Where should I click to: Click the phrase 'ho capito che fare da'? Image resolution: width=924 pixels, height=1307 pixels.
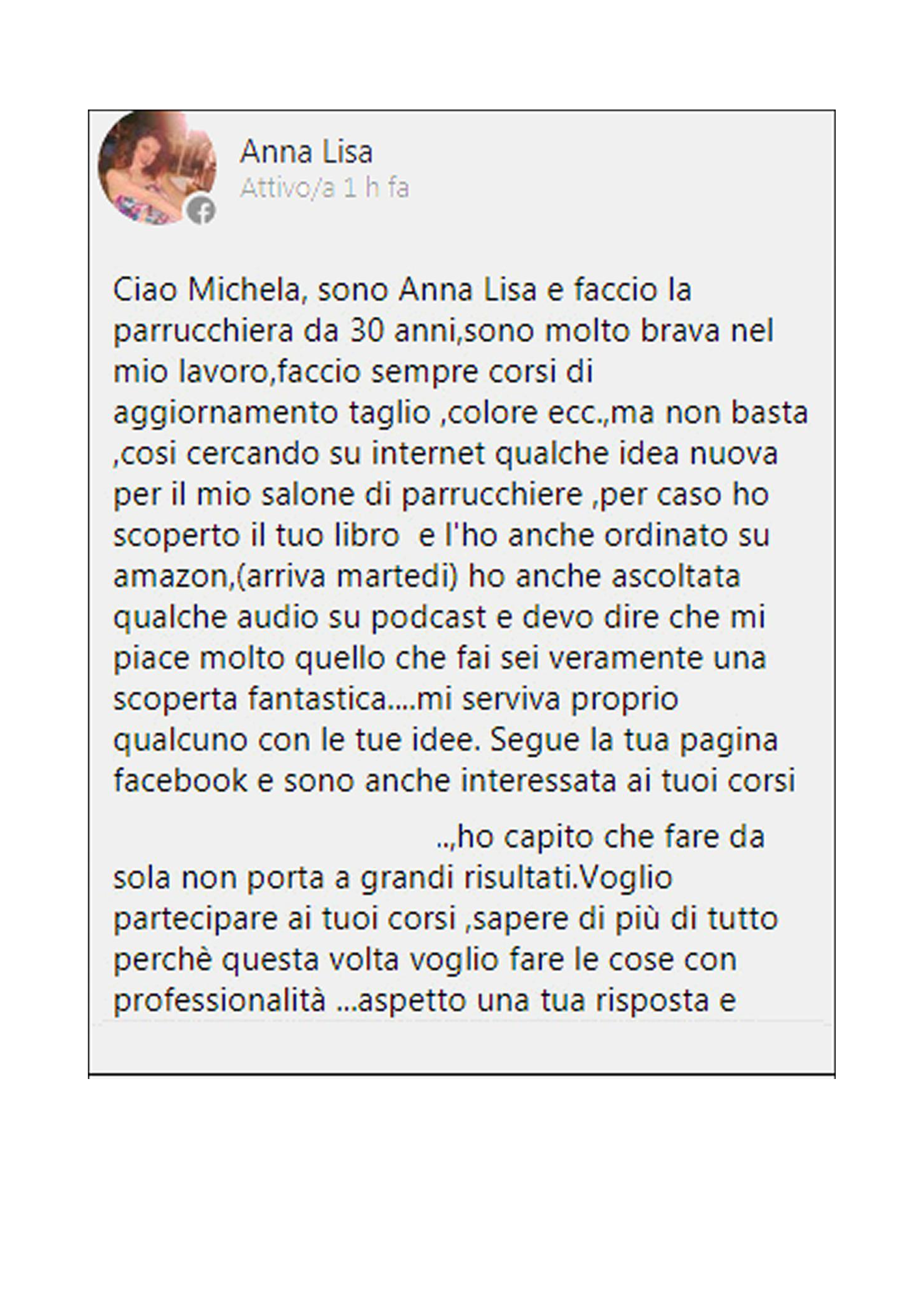(x=610, y=838)
